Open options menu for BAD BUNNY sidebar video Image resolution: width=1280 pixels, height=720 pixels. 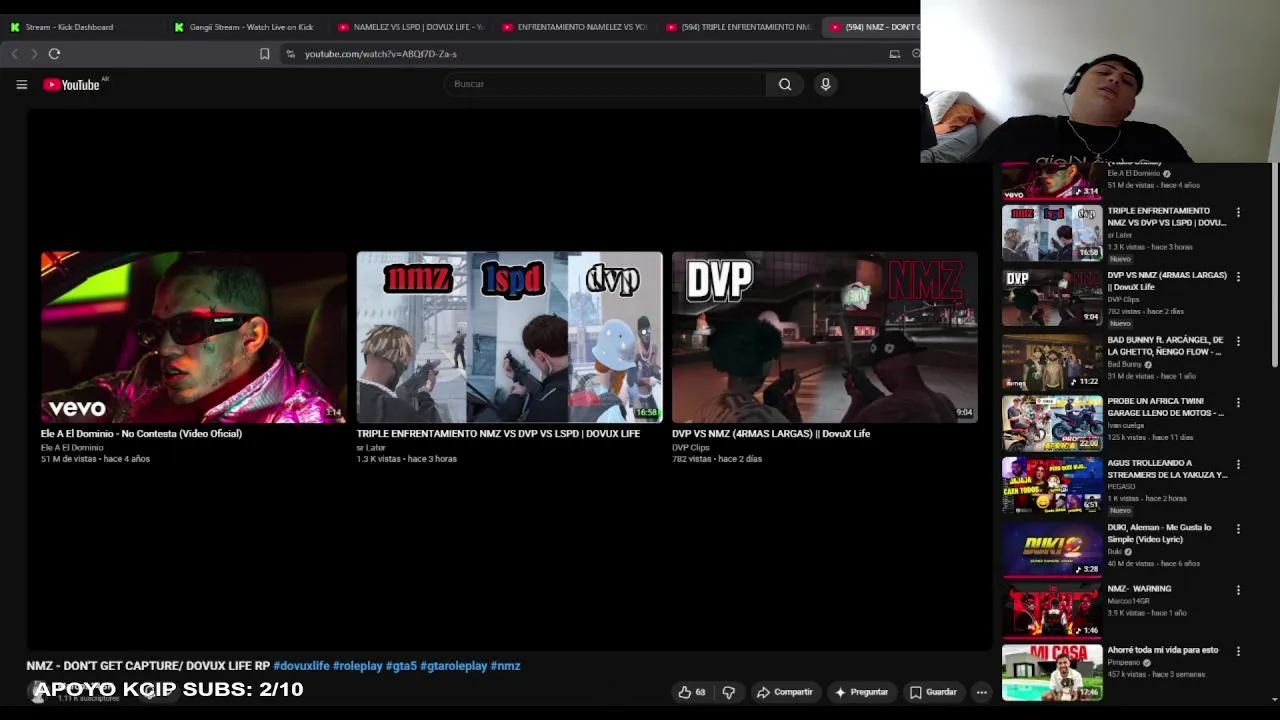(x=1238, y=341)
